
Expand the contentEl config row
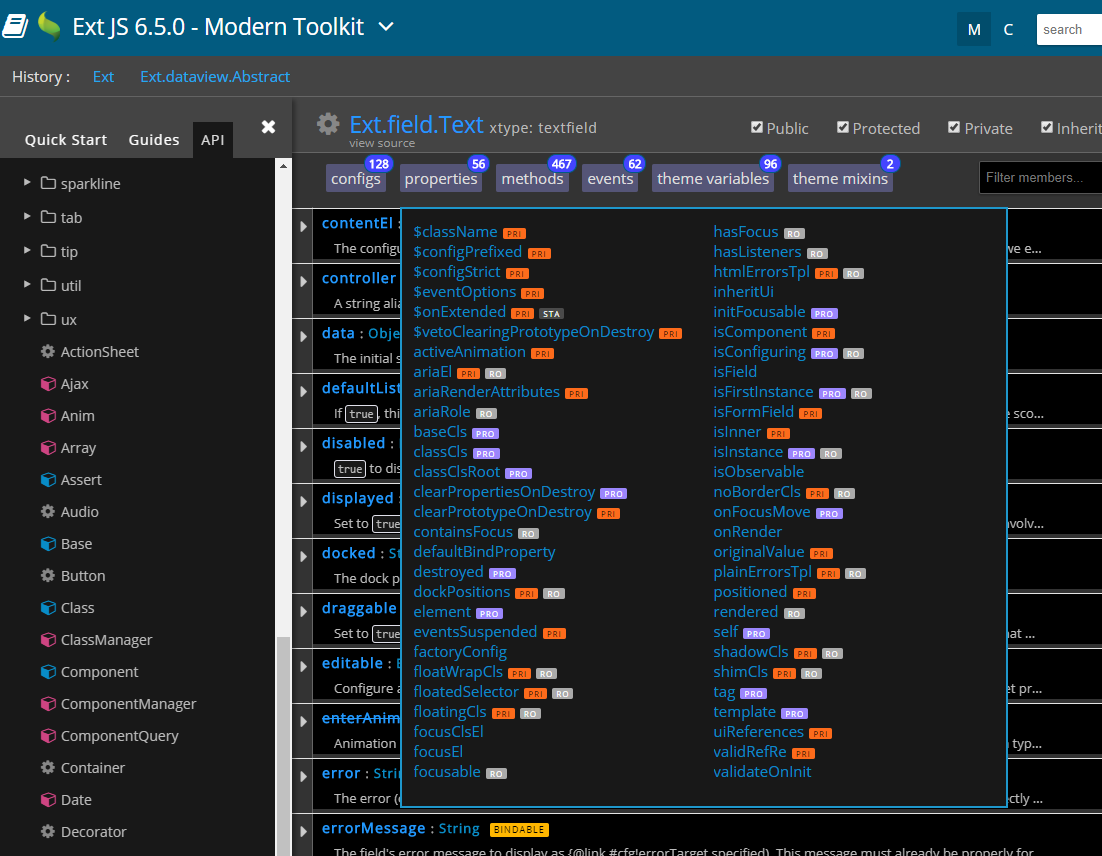coord(304,226)
